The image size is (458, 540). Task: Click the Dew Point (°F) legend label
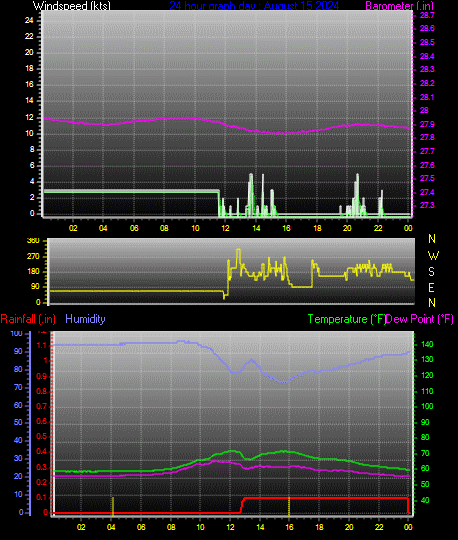tap(420, 319)
